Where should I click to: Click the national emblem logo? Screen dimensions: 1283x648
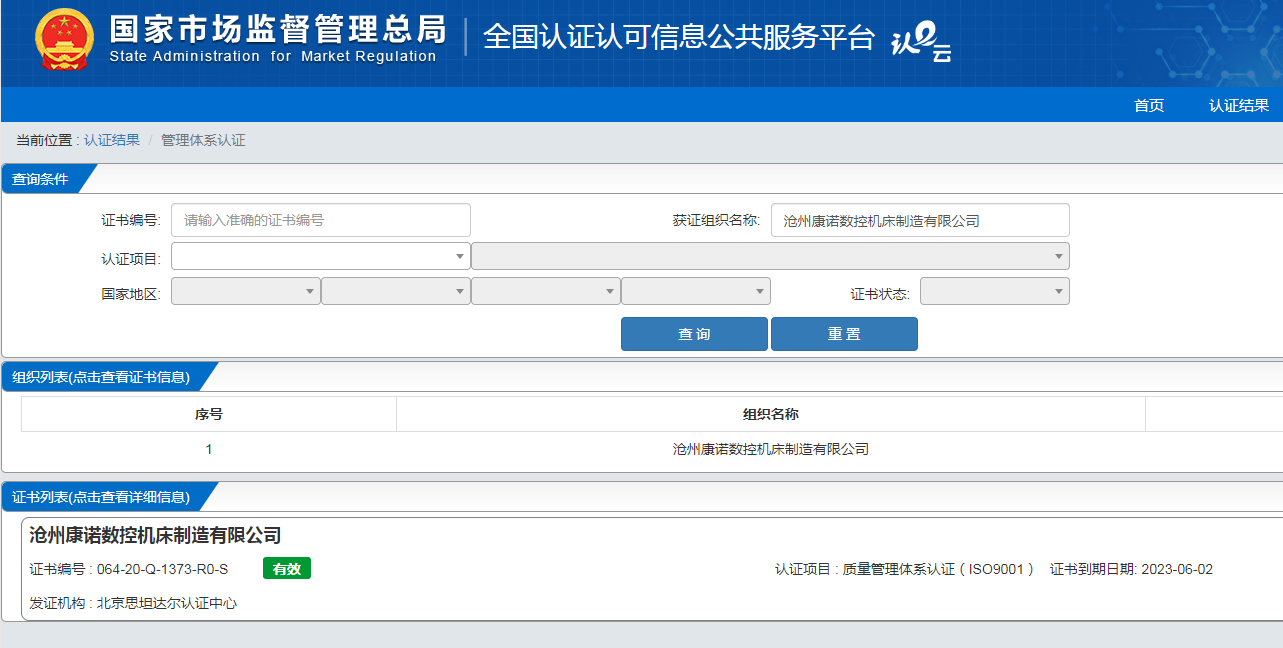click(65, 41)
